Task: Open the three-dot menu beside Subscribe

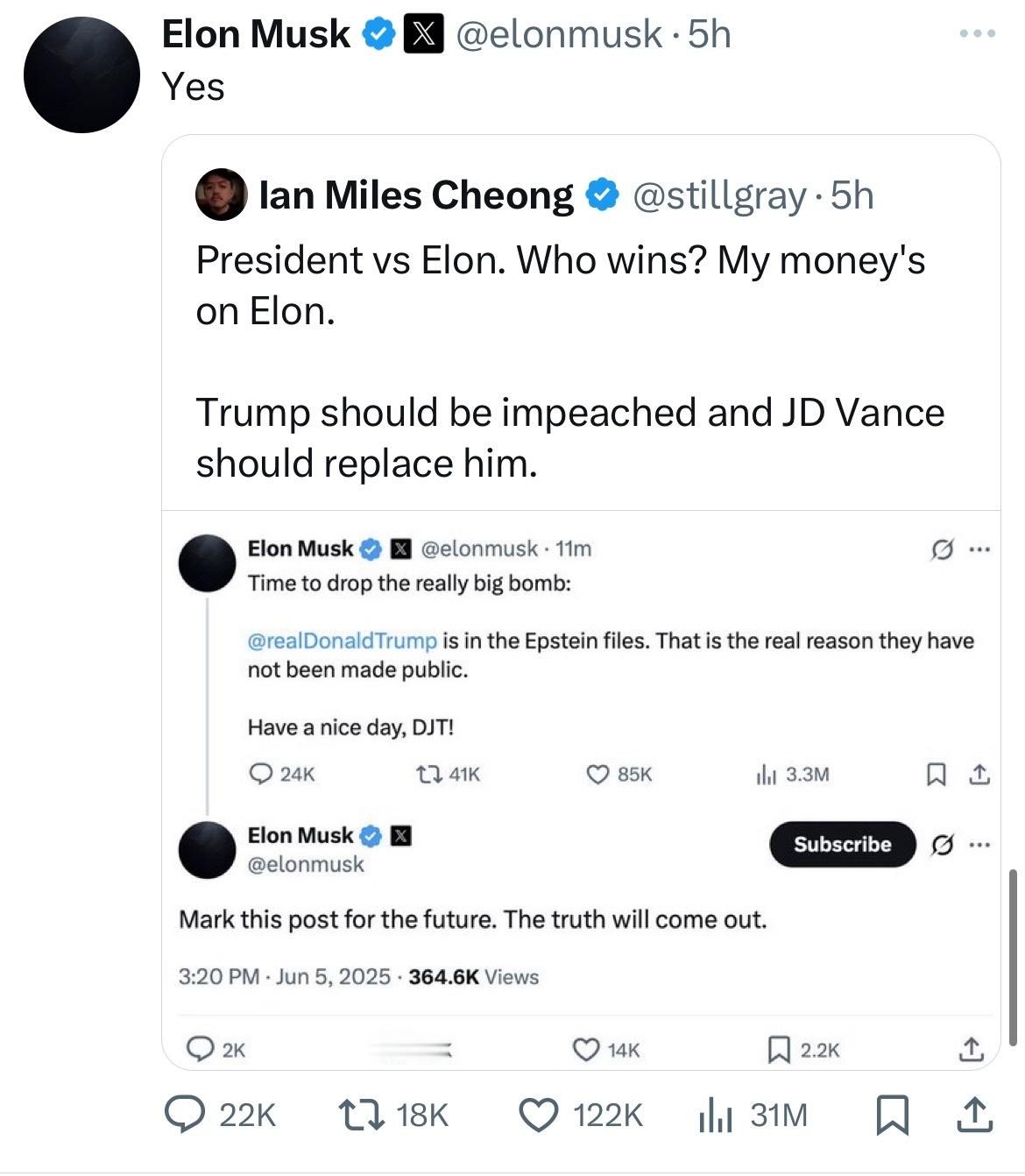Action: coord(979,845)
